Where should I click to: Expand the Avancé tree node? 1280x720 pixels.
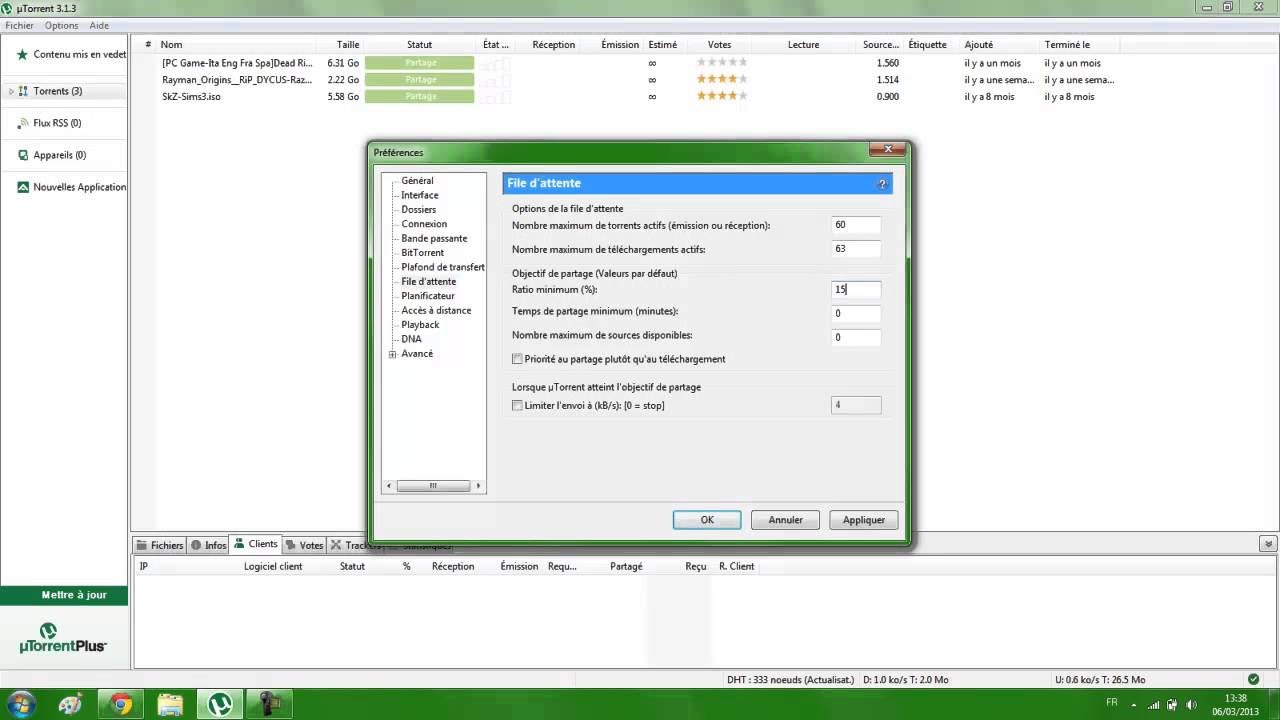point(393,354)
